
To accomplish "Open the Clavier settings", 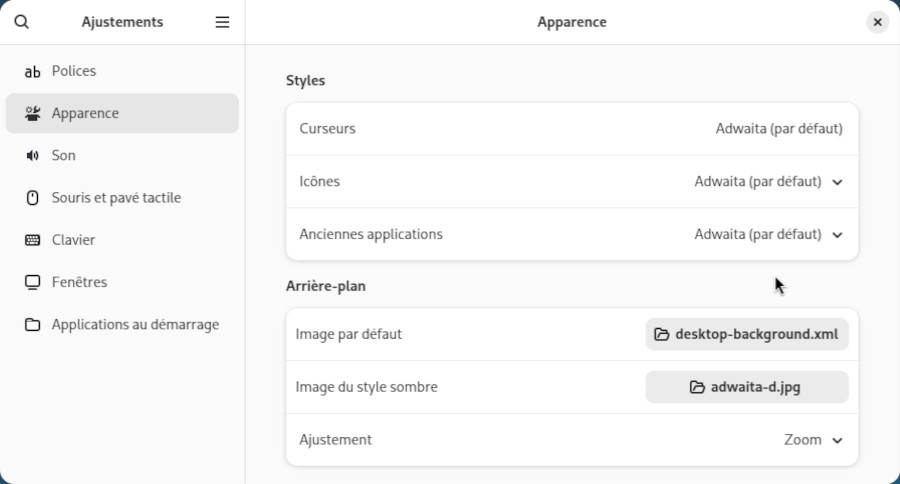I will coord(122,240).
